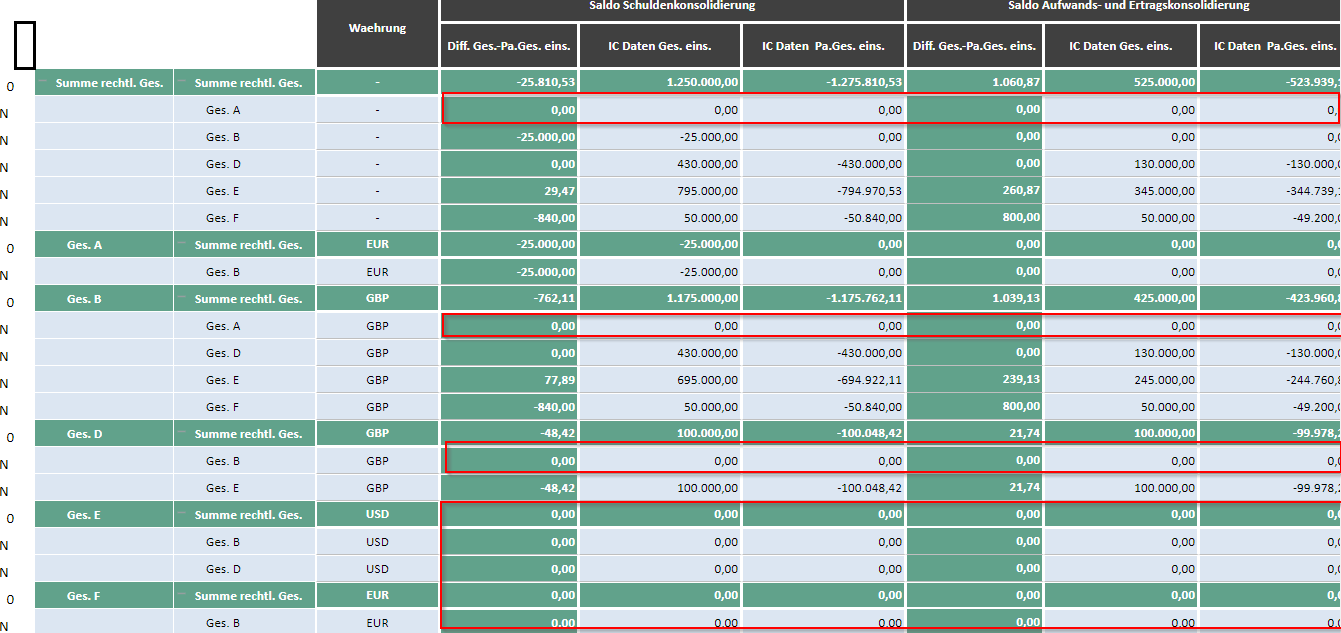
Task: Click bold GBP in the Ges. D subtotal row
Action: click(377, 433)
